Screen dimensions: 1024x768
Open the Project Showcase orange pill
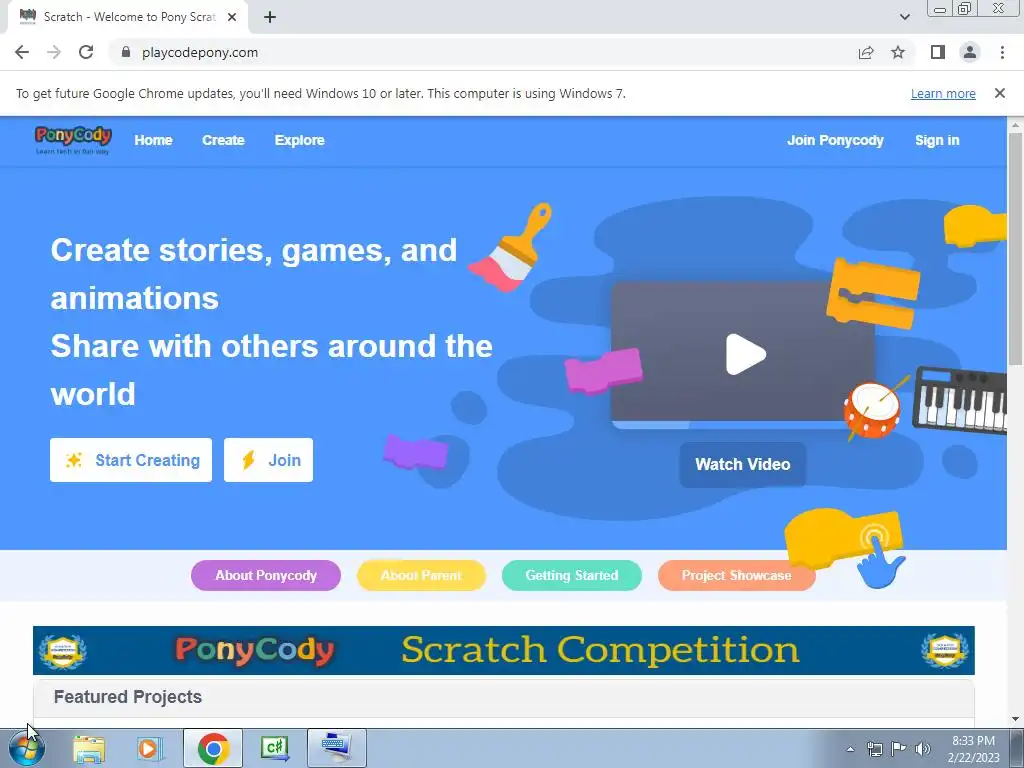(737, 575)
